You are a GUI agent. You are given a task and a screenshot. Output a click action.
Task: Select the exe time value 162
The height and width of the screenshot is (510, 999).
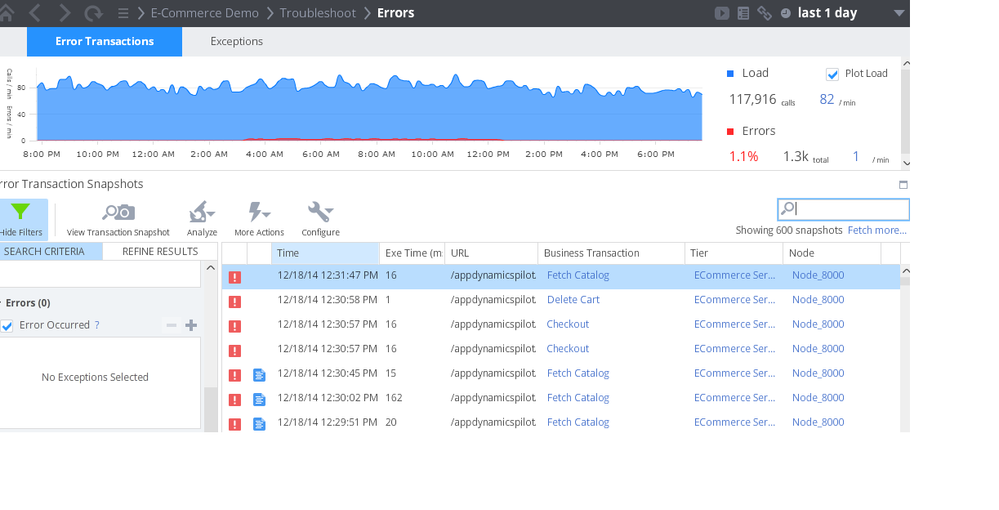(x=394, y=398)
